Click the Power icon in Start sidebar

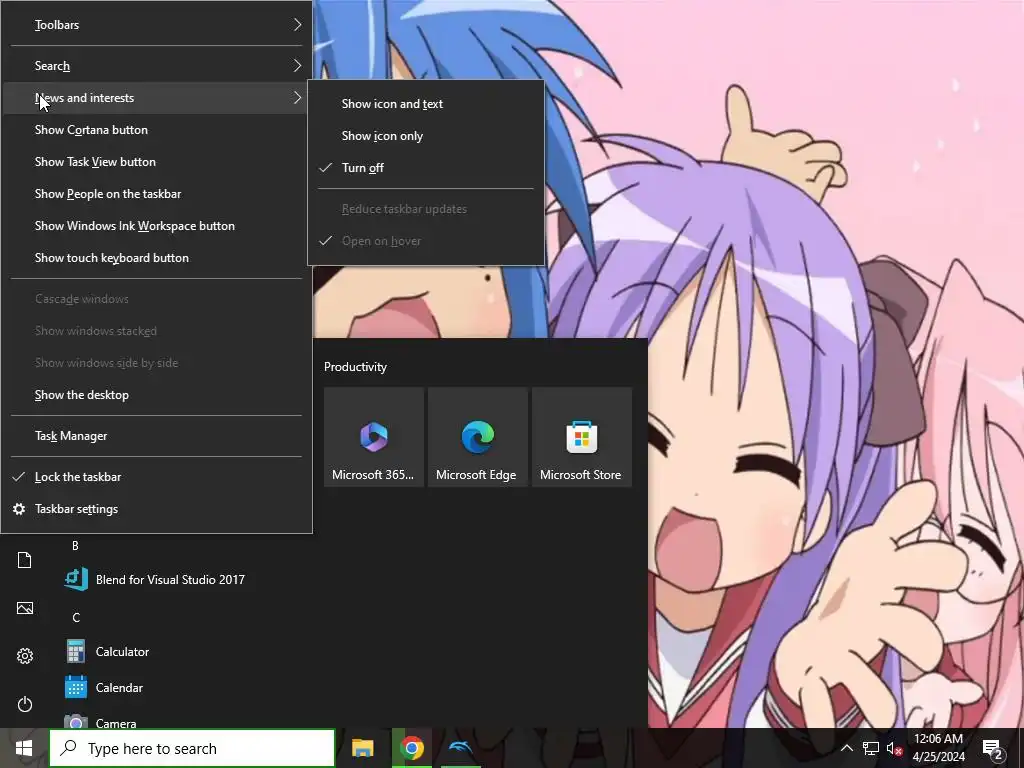[24, 704]
